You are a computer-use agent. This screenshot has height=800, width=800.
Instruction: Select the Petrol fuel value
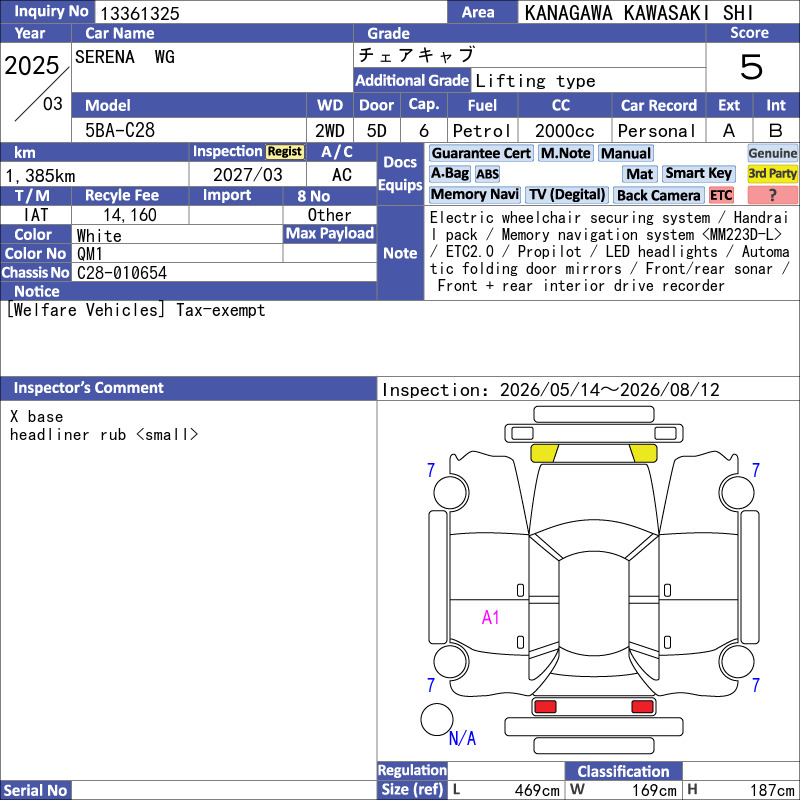[482, 131]
